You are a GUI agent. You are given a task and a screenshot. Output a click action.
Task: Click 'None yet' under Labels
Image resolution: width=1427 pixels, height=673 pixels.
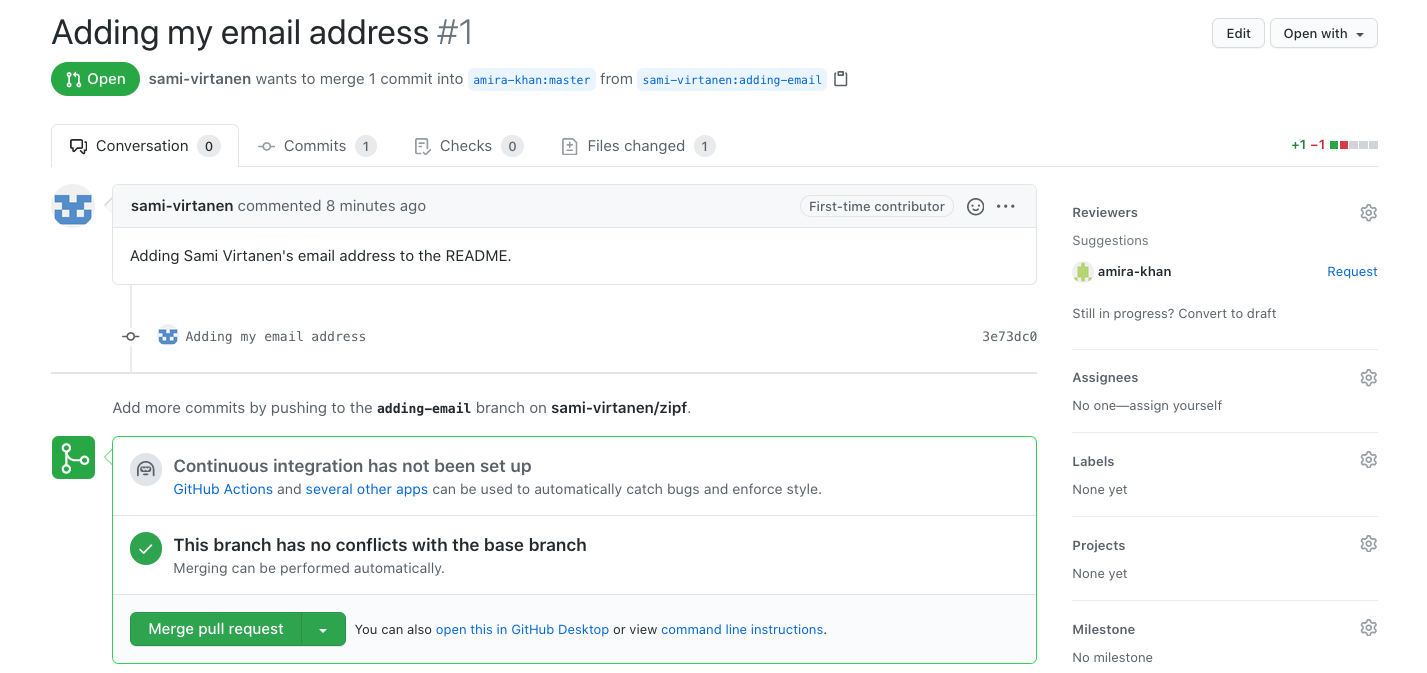1100,489
